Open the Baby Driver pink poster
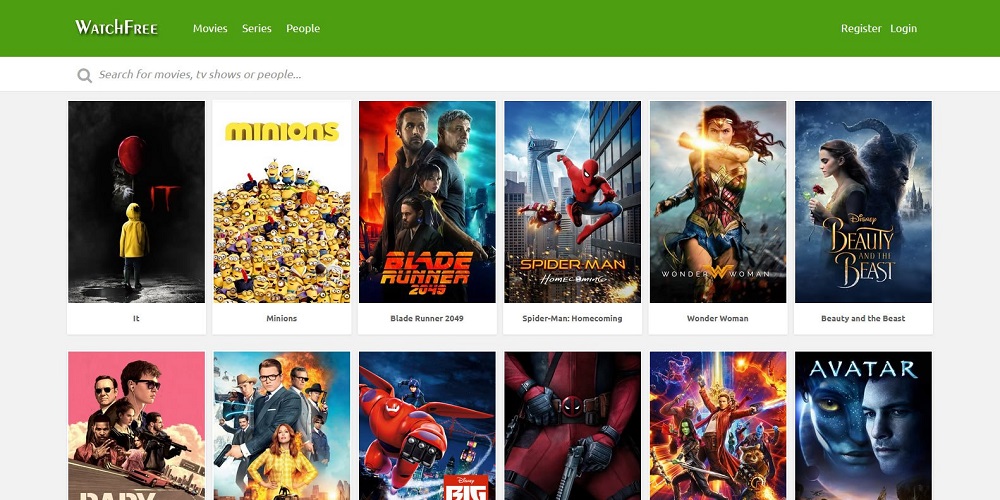Screen dimensions: 1000x500 pyautogui.click(x=136, y=425)
